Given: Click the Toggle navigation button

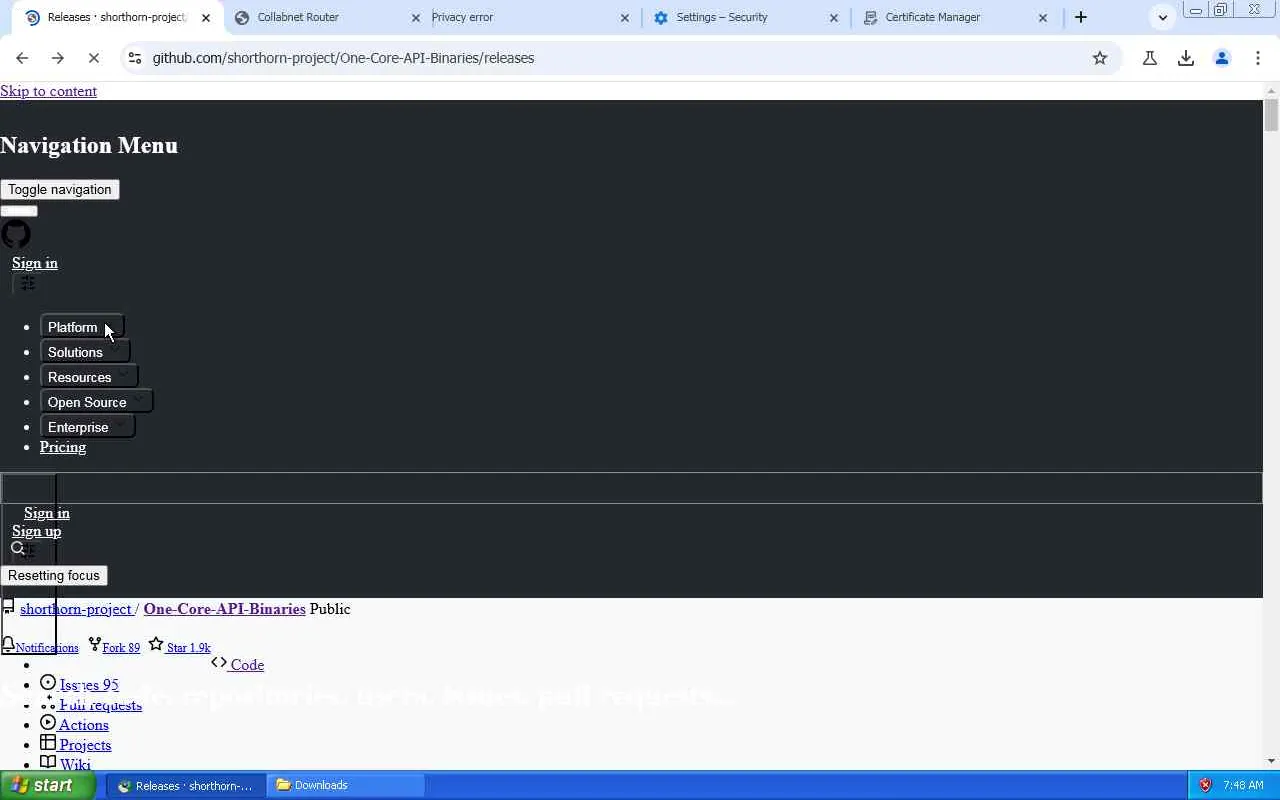Looking at the screenshot, I should tap(60, 189).
